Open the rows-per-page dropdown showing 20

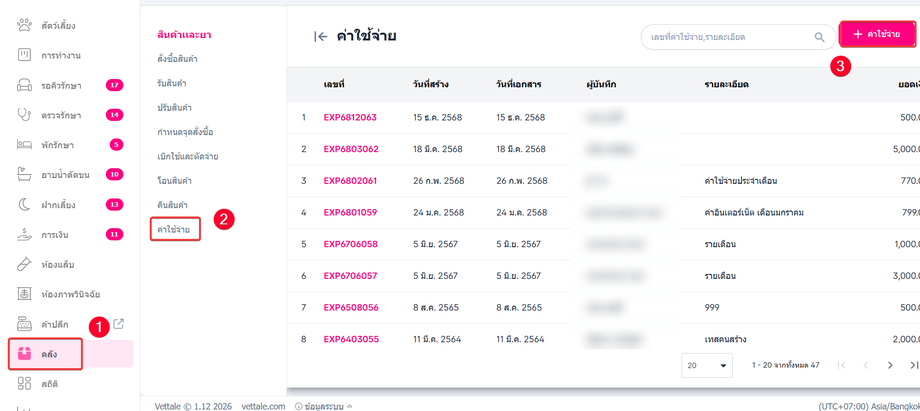point(707,365)
